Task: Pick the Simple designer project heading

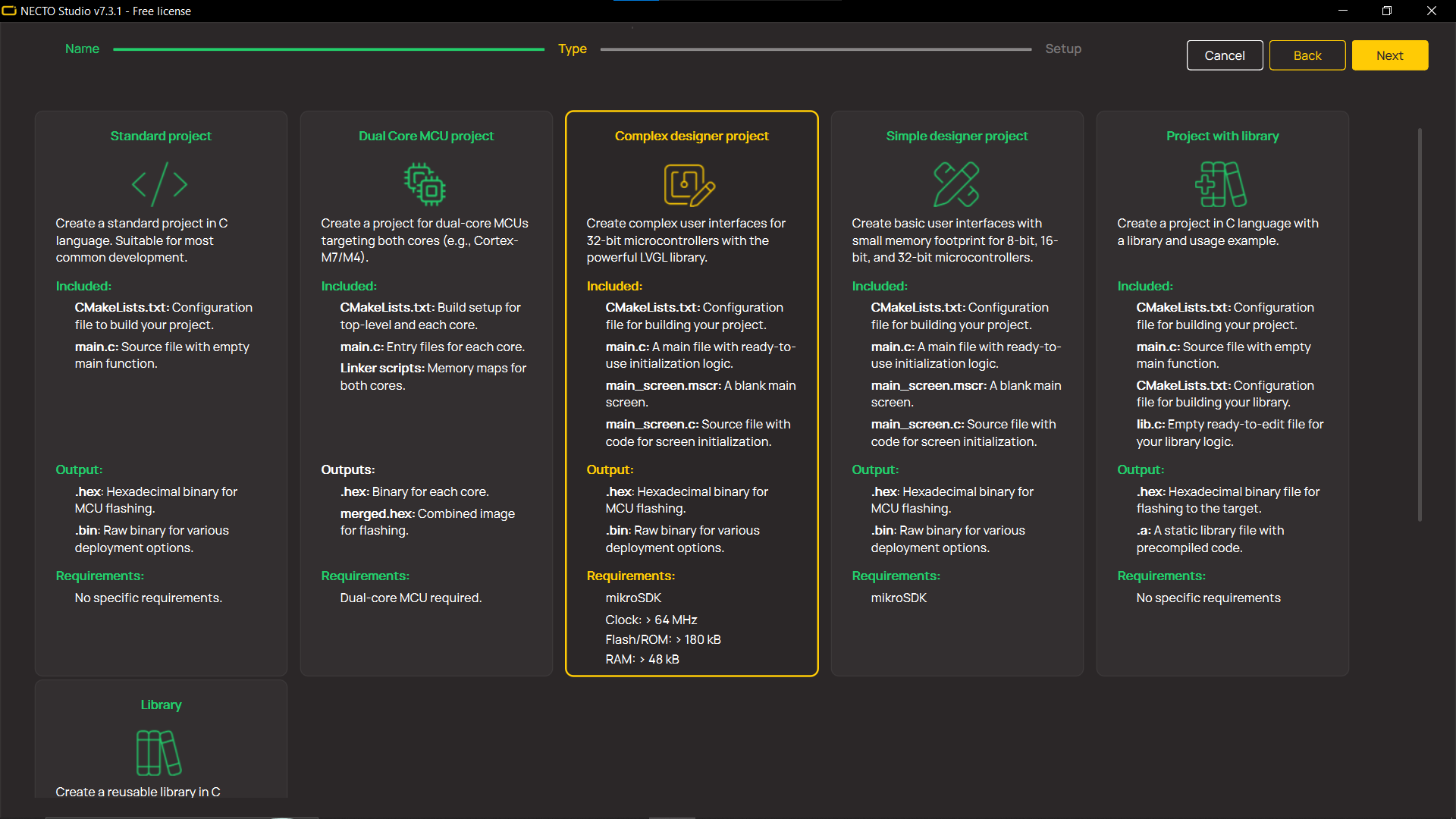Action: coord(956,136)
